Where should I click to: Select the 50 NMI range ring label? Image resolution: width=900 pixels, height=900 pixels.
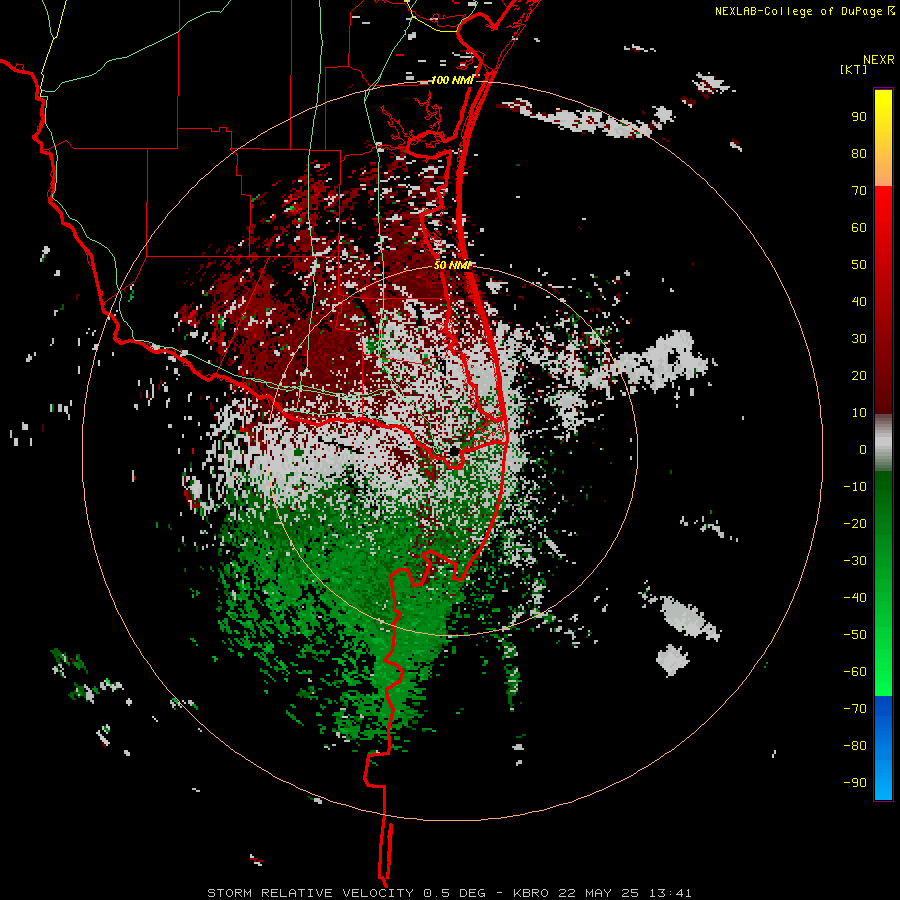pyautogui.click(x=452, y=265)
